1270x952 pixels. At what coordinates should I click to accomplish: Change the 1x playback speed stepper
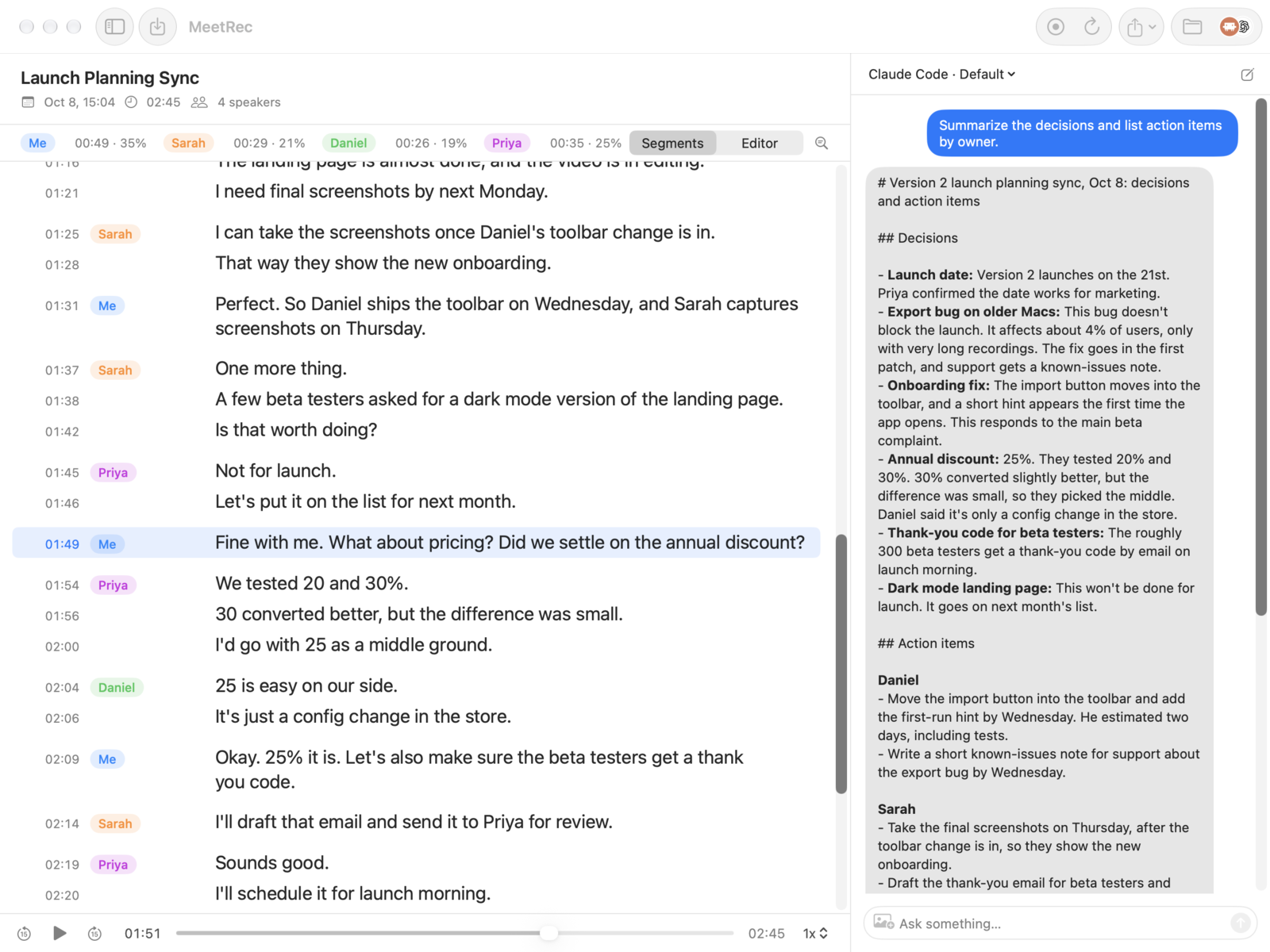815,934
